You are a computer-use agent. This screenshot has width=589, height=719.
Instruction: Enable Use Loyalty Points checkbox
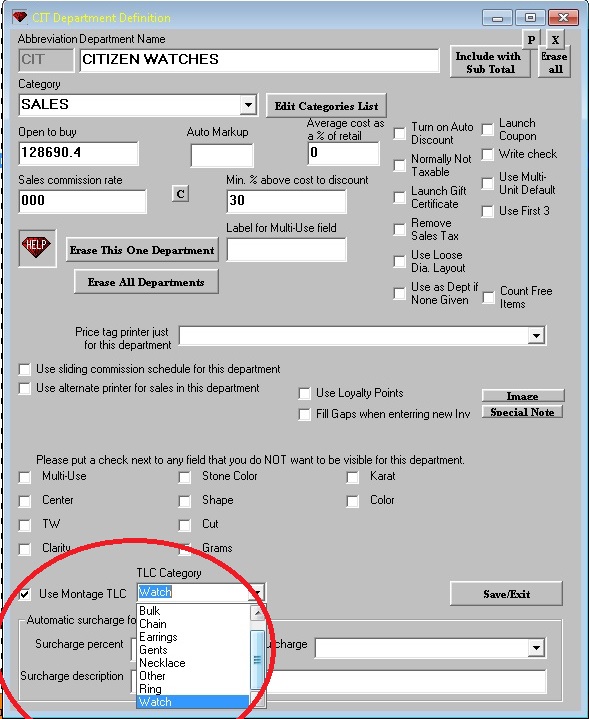(304, 393)
